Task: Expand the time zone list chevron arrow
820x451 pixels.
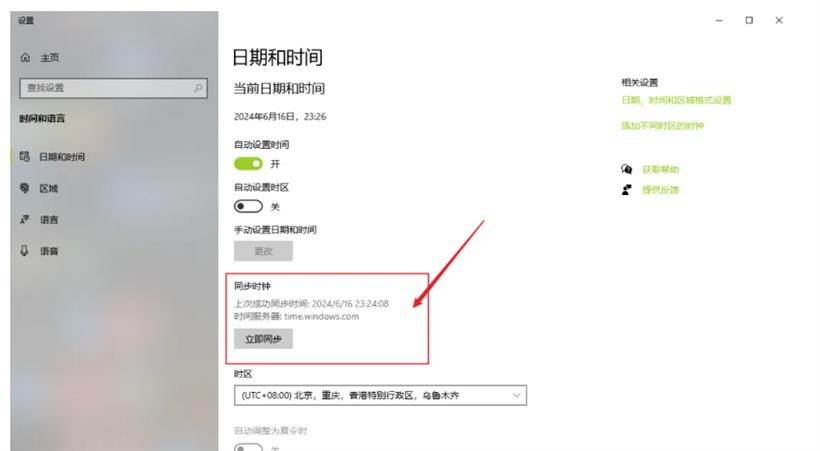Action: (x=516, y=396)
